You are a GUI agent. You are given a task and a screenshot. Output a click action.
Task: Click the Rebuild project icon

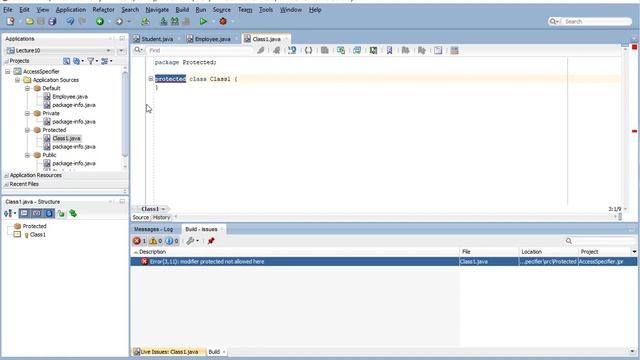point(175,21)
